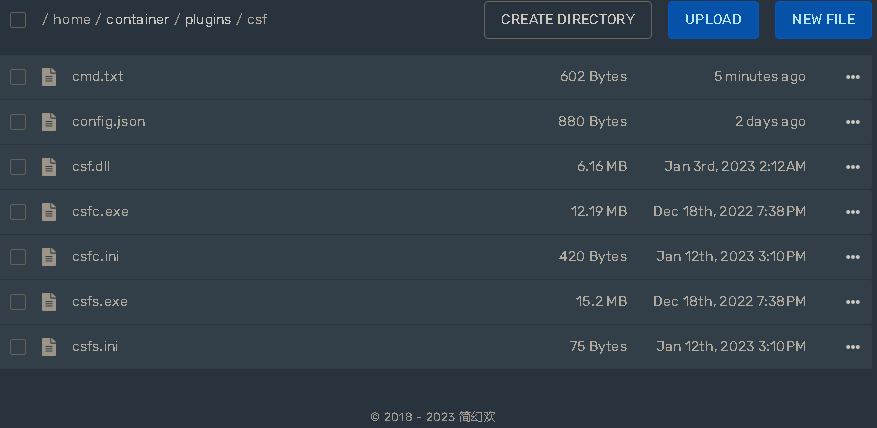Click the file icon for csfc.exe
The height and width of the screenshot is (428, 877).
pyautogui.click(x=49, y=211)
